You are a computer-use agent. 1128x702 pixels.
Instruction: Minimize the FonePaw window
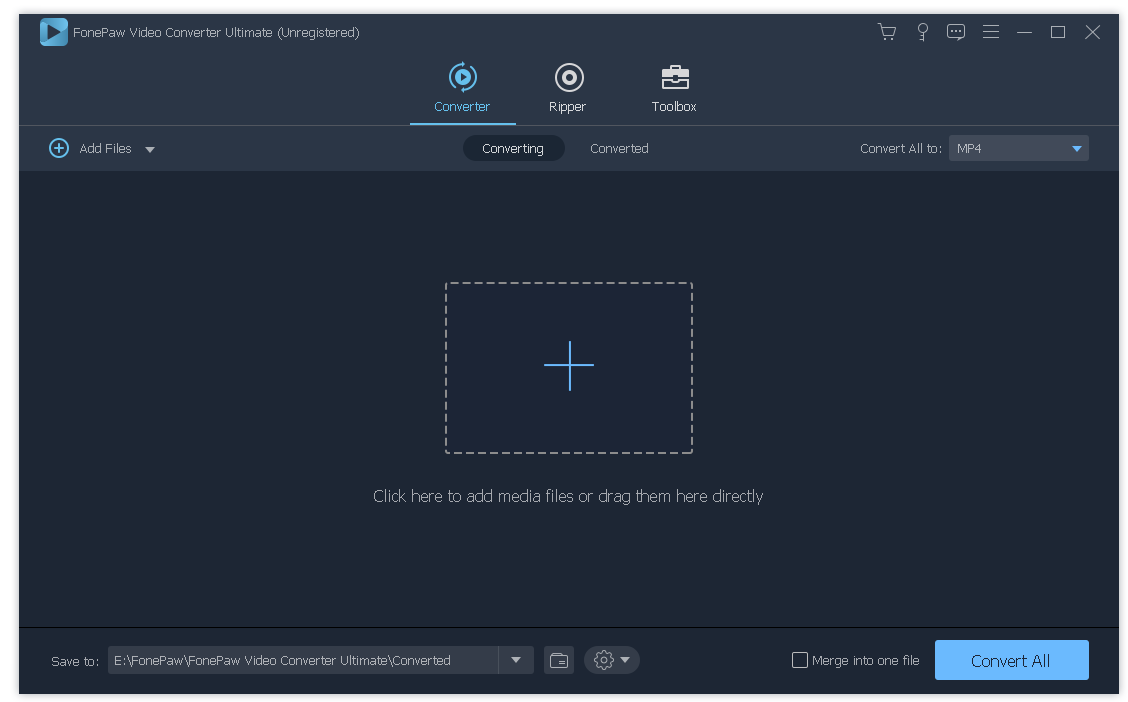[1024, 32]
